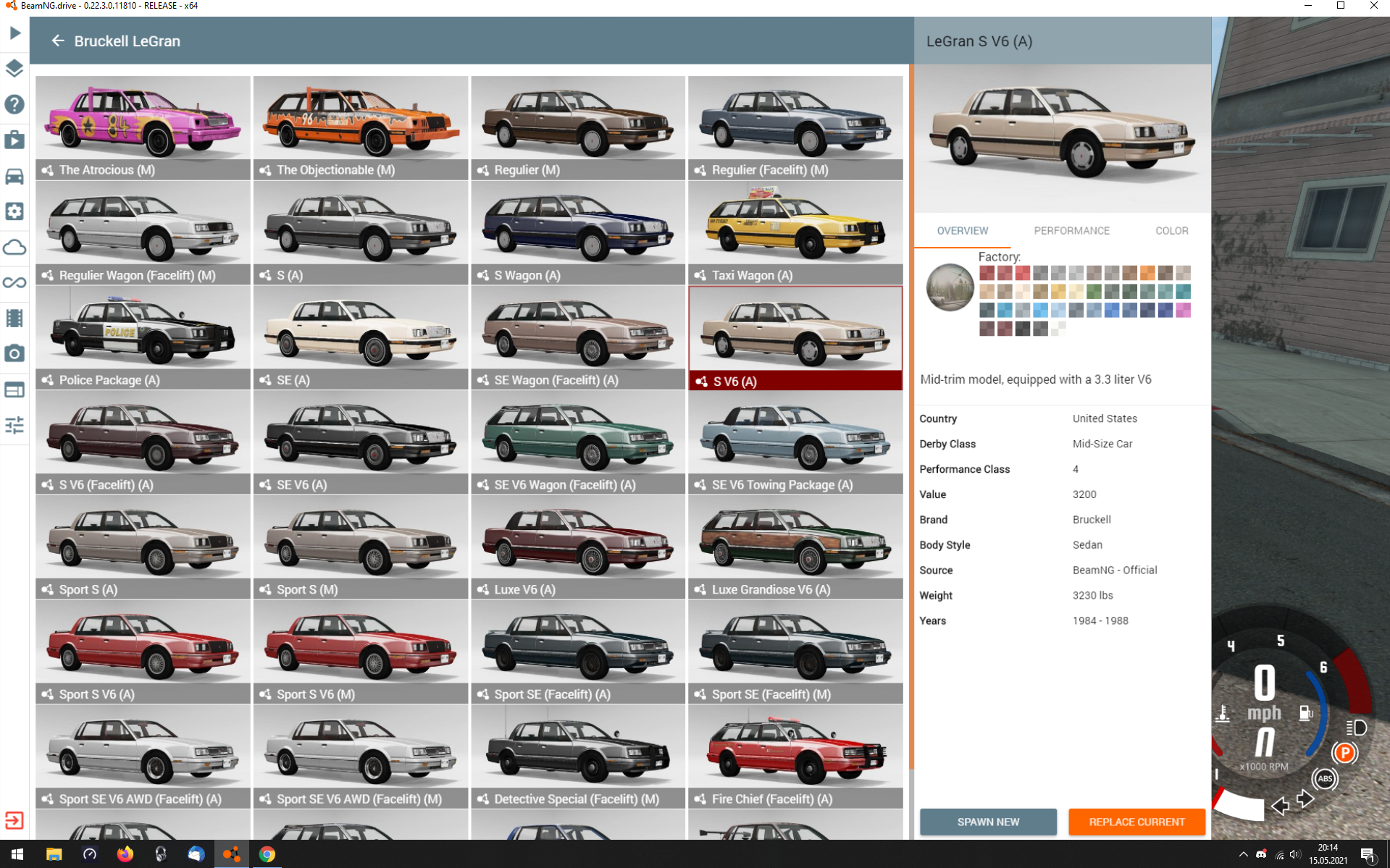Go back using the arrow beside Bruckell LeGran
Image resolution: width=1390 pixels, height=868 pixels.
coord(58,41)
